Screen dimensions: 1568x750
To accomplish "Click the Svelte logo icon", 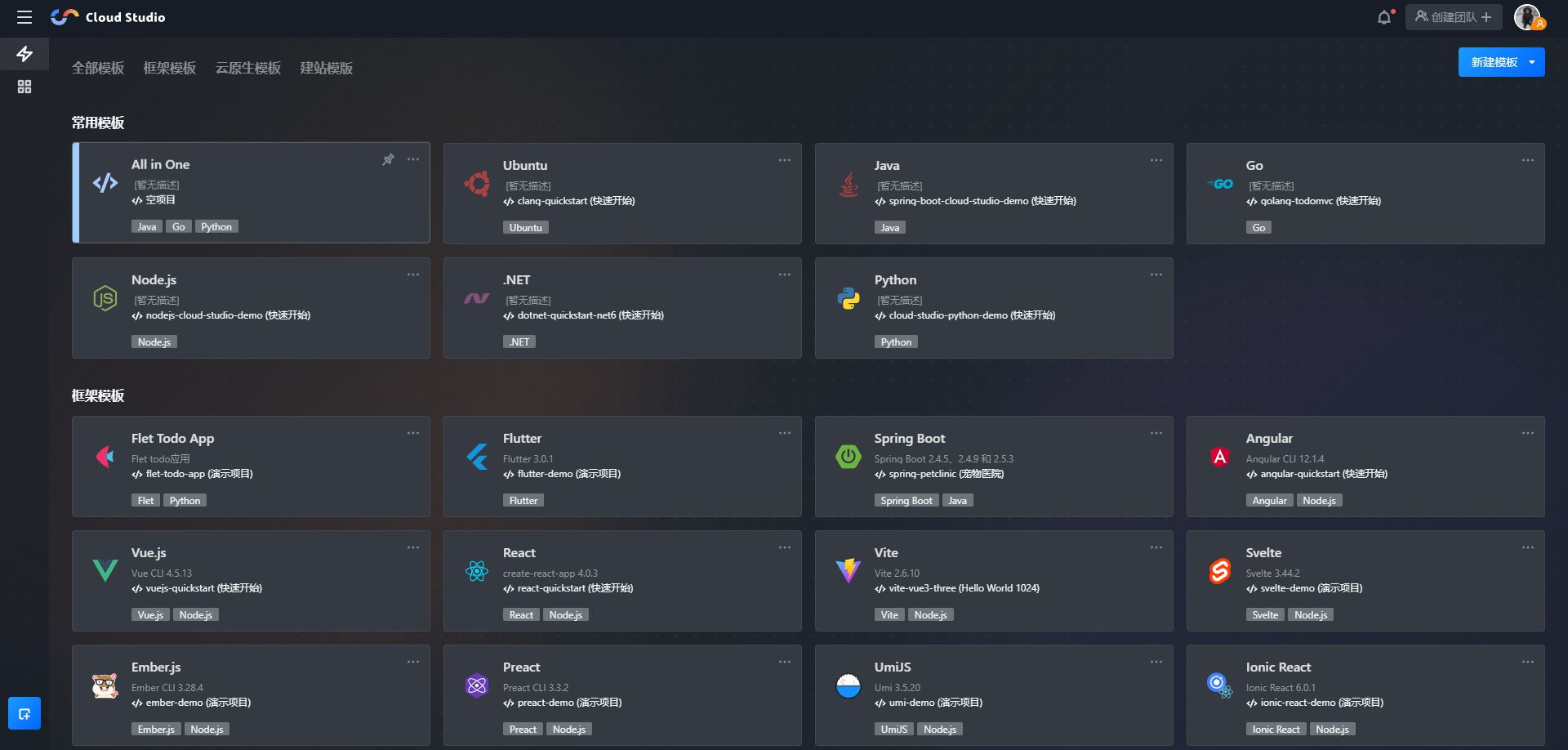I will point(1220,571).
